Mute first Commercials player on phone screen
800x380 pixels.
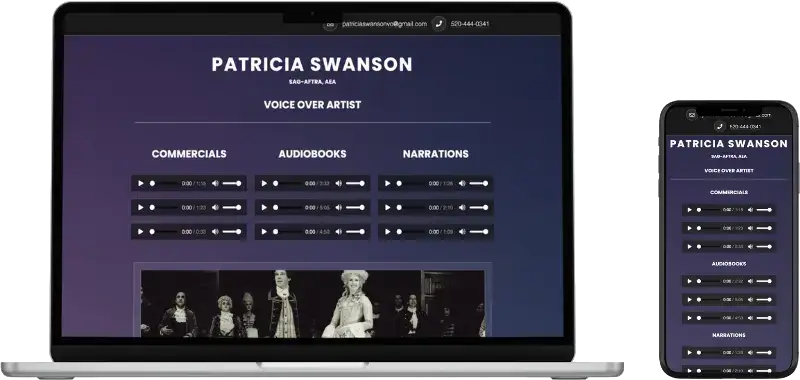750,210
